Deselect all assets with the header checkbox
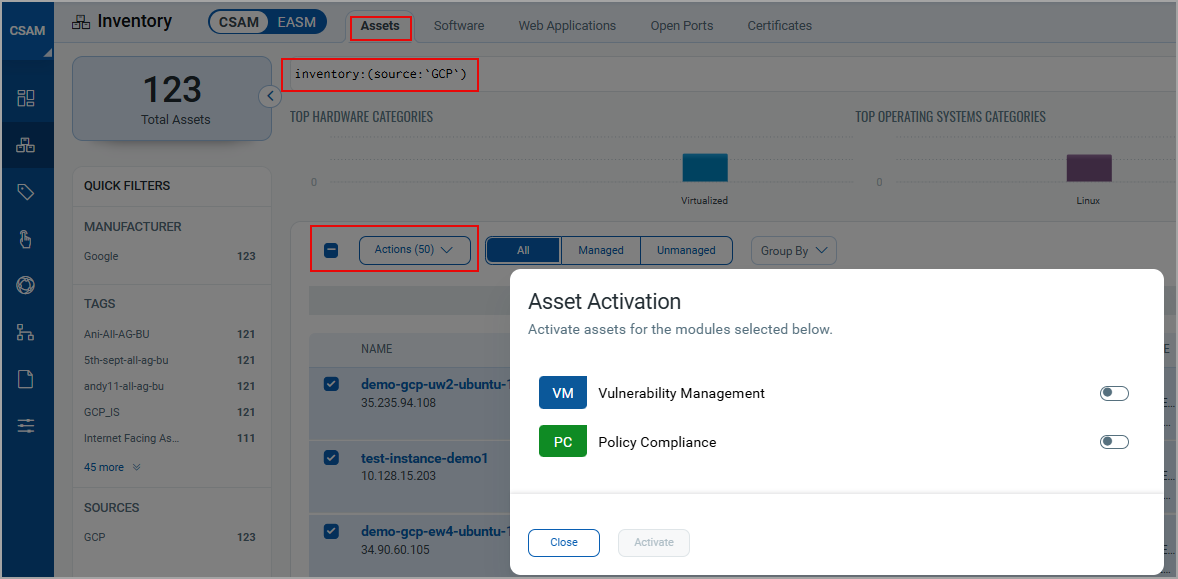This screenshot has width=1178, height=579. [x=331, y=250]
